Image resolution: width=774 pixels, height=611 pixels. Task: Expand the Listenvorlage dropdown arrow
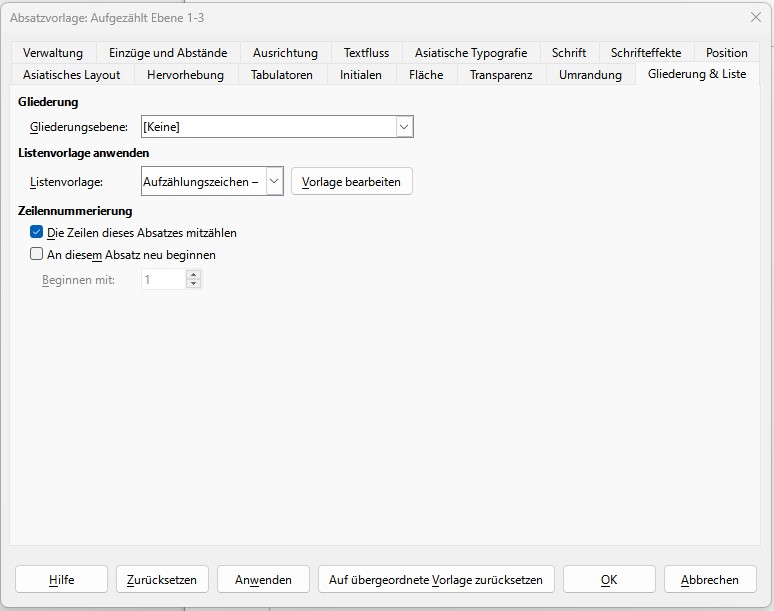tap(274, 181)
